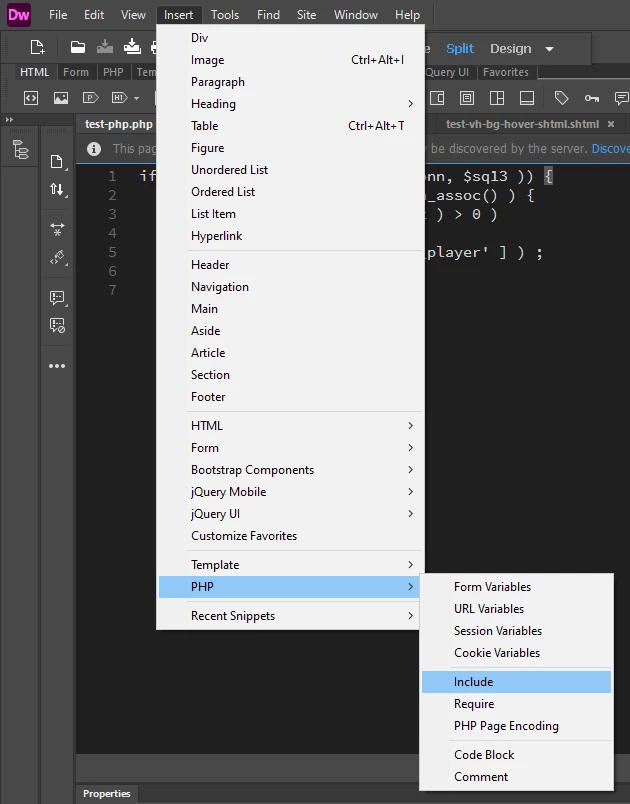The height and width of the screenshot is (804, 630).
Task: Click File Management arrows icon
Action: [x=57, y=189]
